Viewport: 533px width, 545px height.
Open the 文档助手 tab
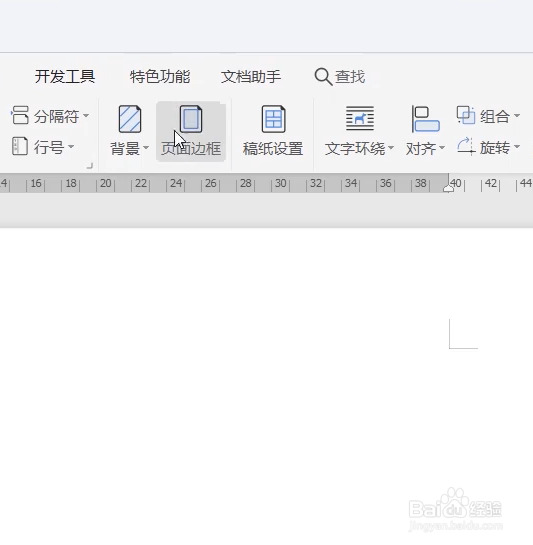(251, 76)
